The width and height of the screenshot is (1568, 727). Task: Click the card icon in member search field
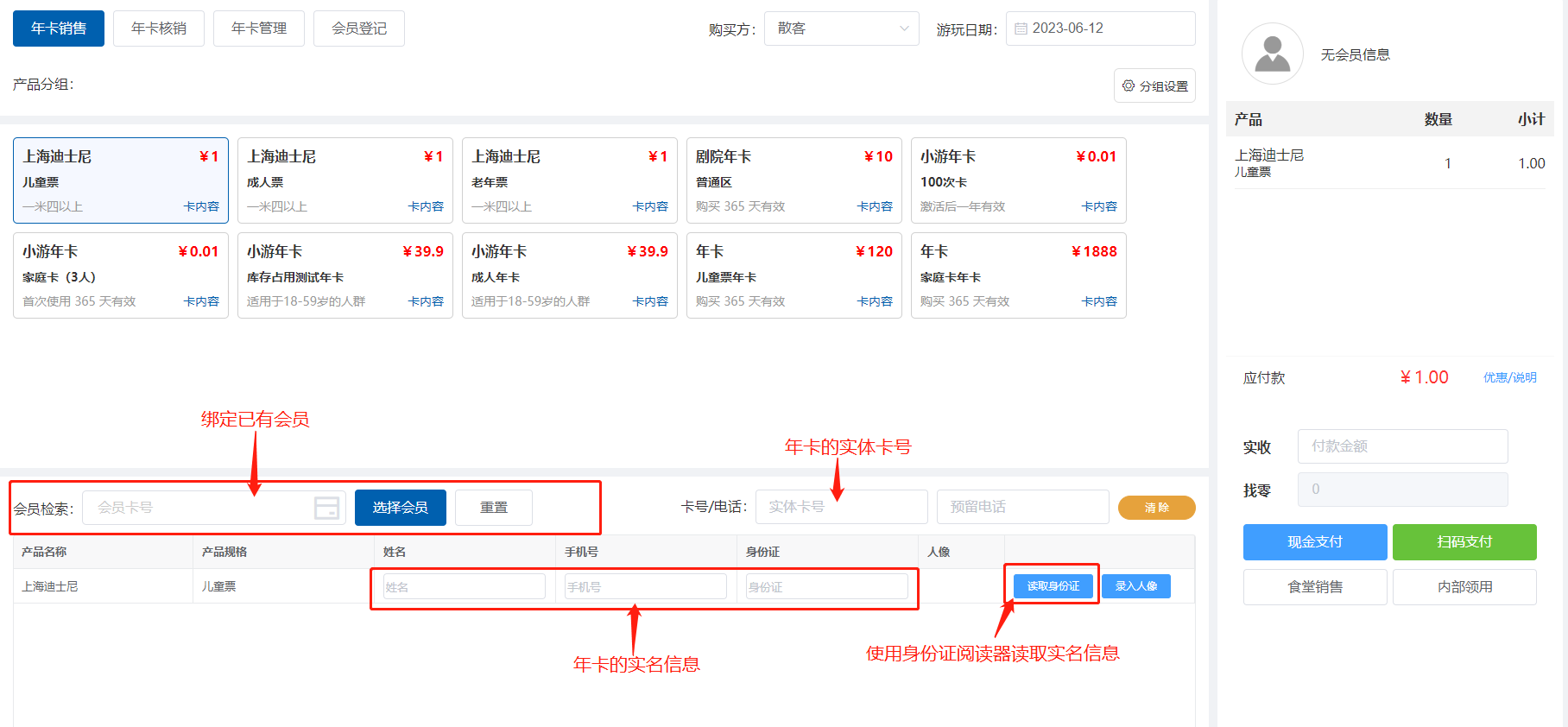point(326,508)
